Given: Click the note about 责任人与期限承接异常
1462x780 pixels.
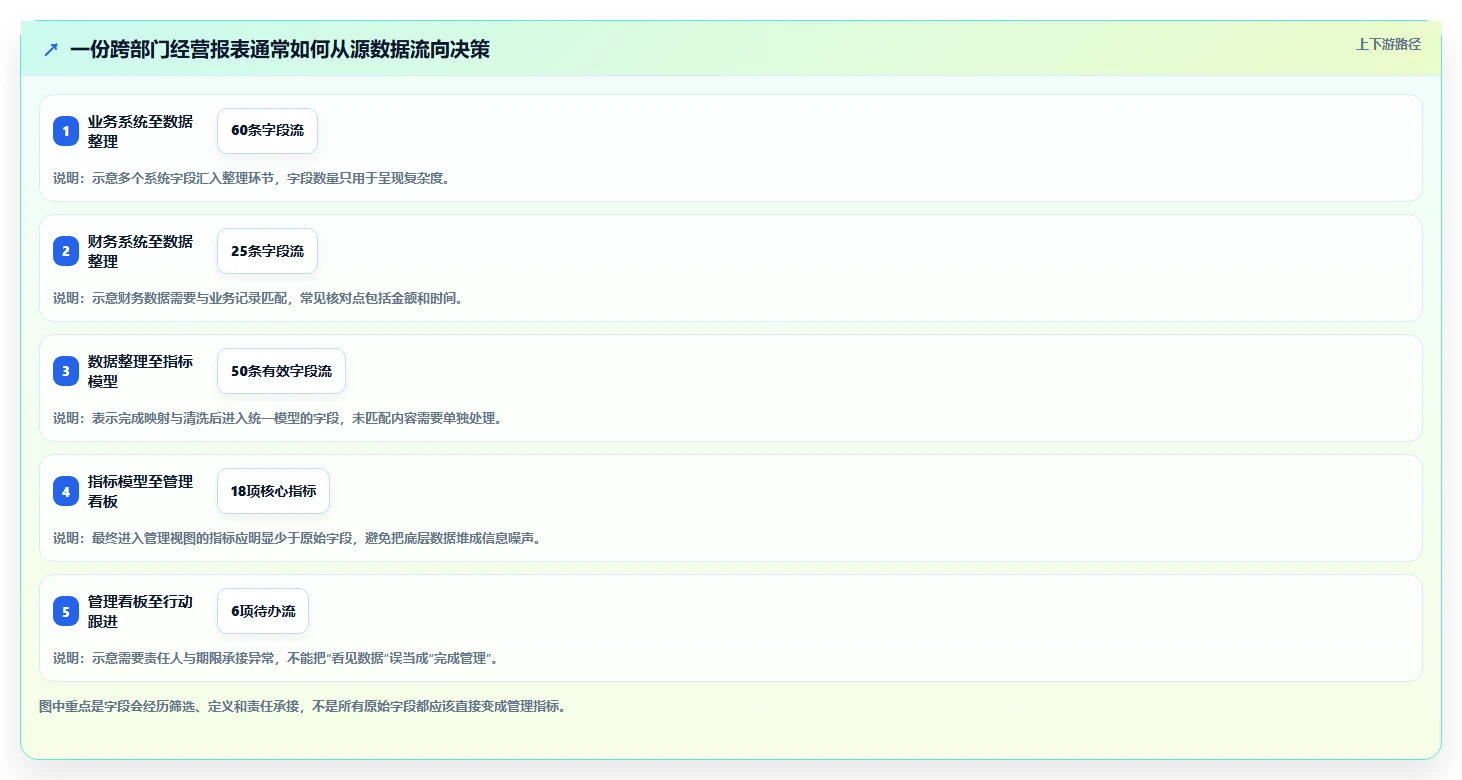Looking at the screenshot, I should (276, 658).
